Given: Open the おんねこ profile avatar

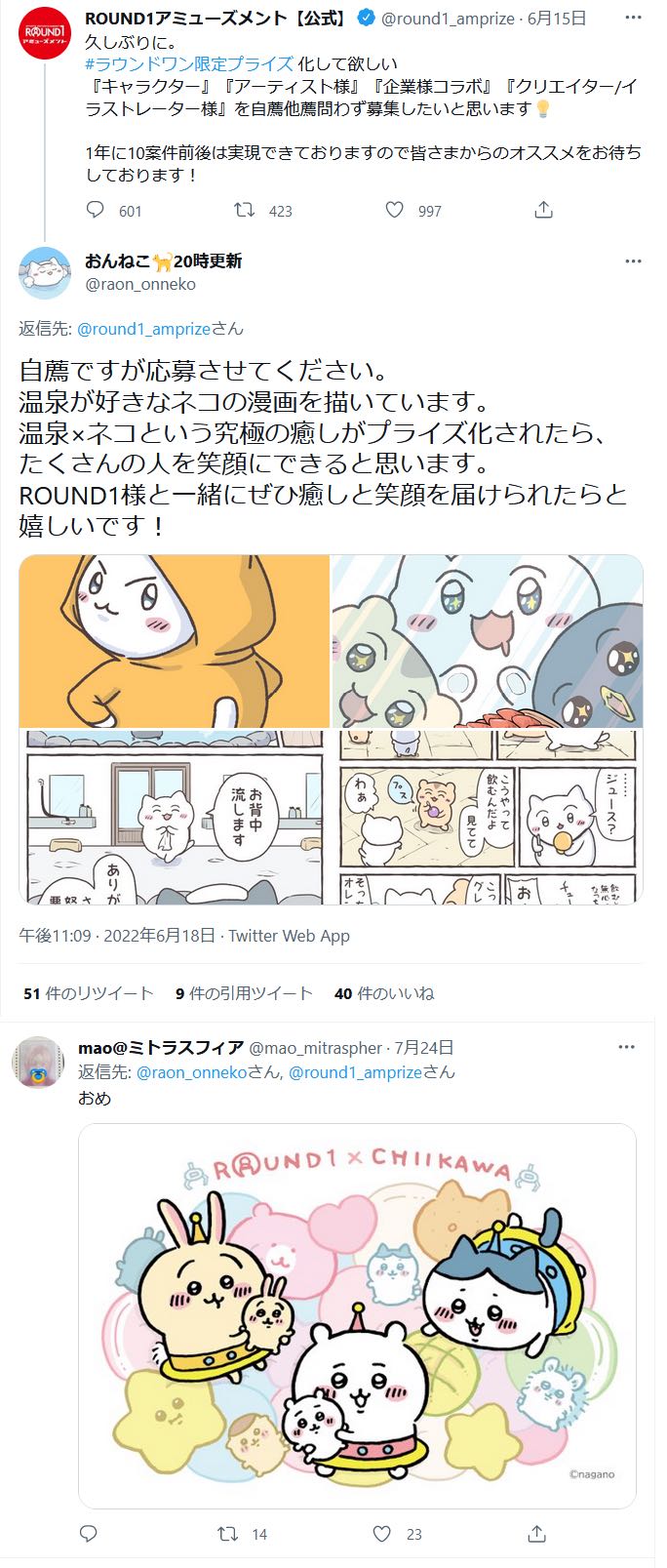Looking at the screenshot, I should pyautogui.click(x=45, y=273).
